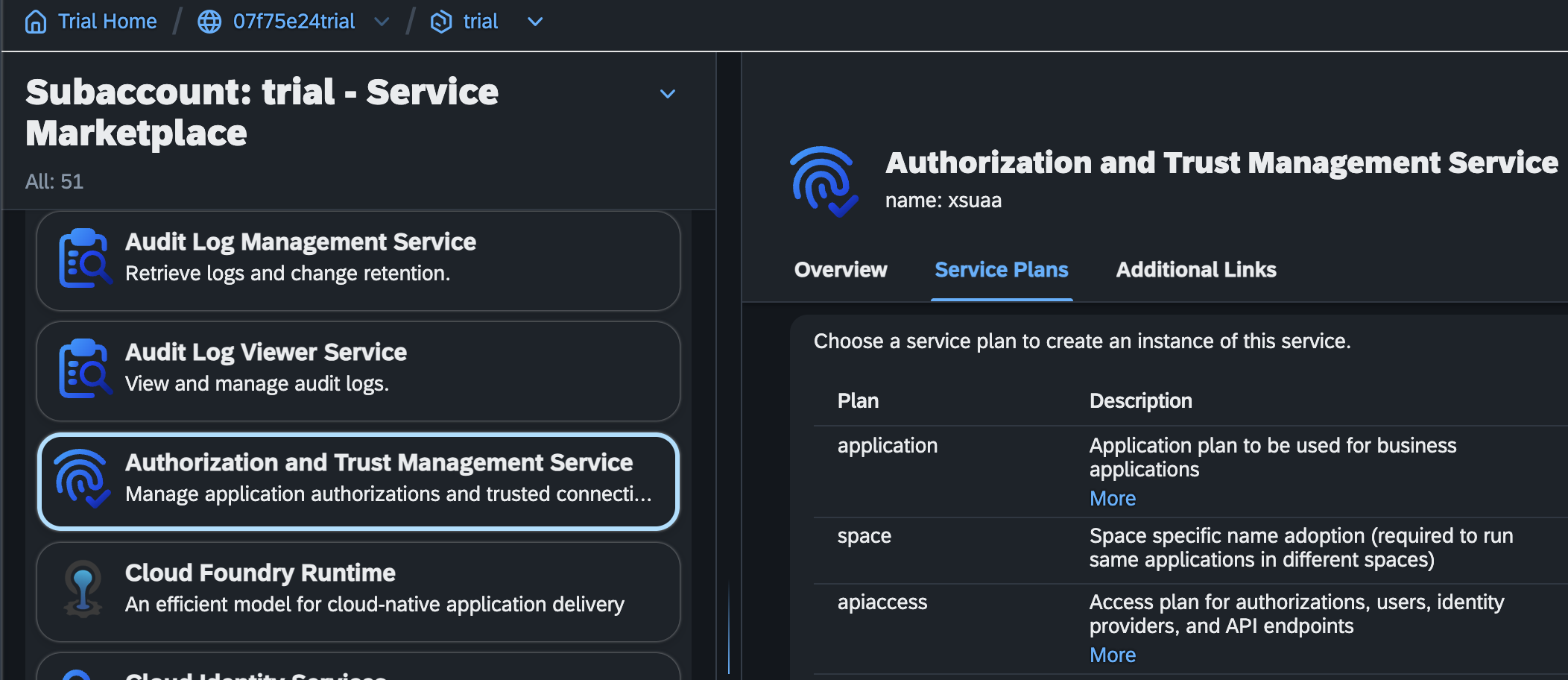Open the Audit Log Viewer Service title

[266, 352]
